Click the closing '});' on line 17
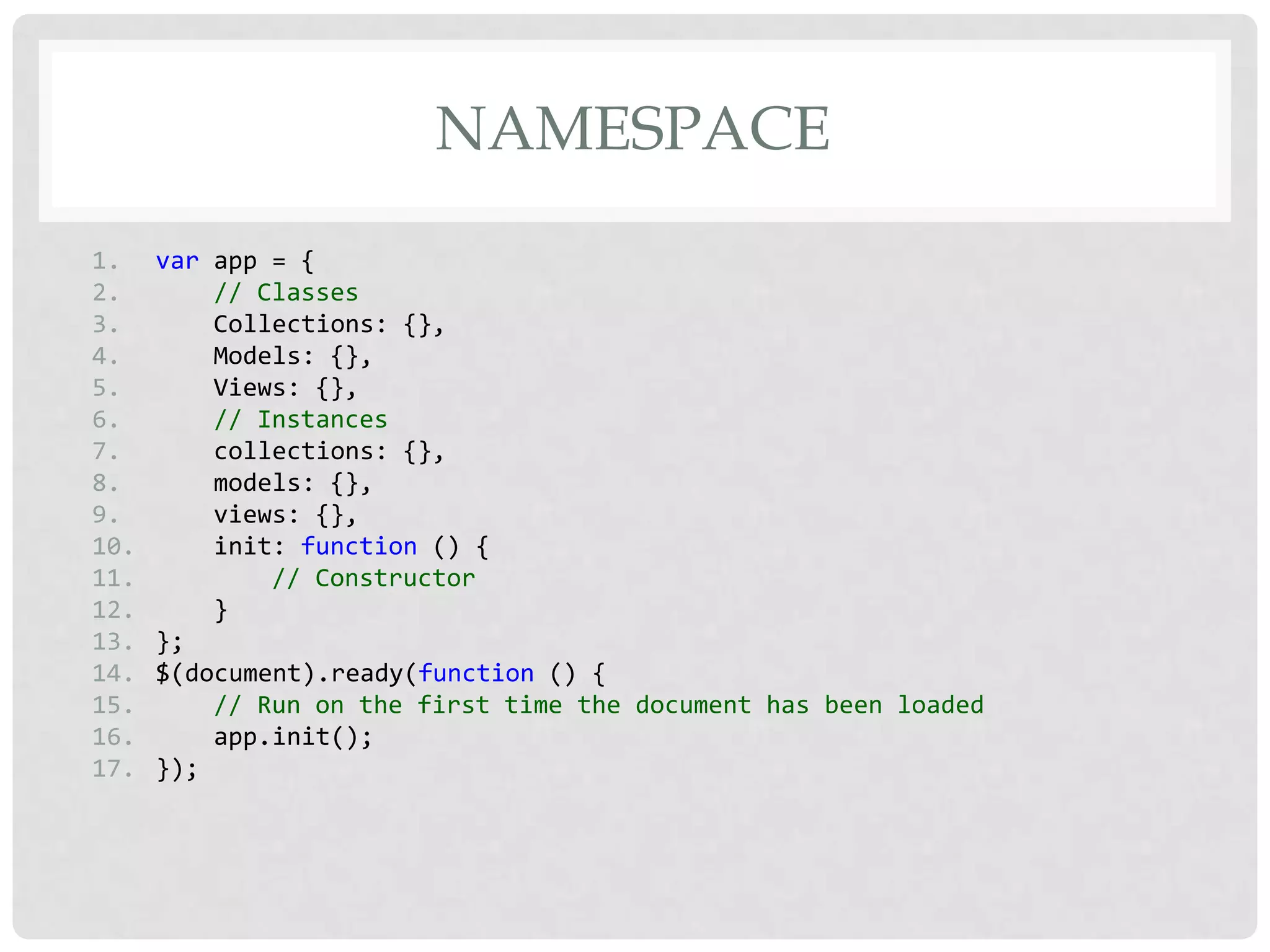 coord(177,769)
